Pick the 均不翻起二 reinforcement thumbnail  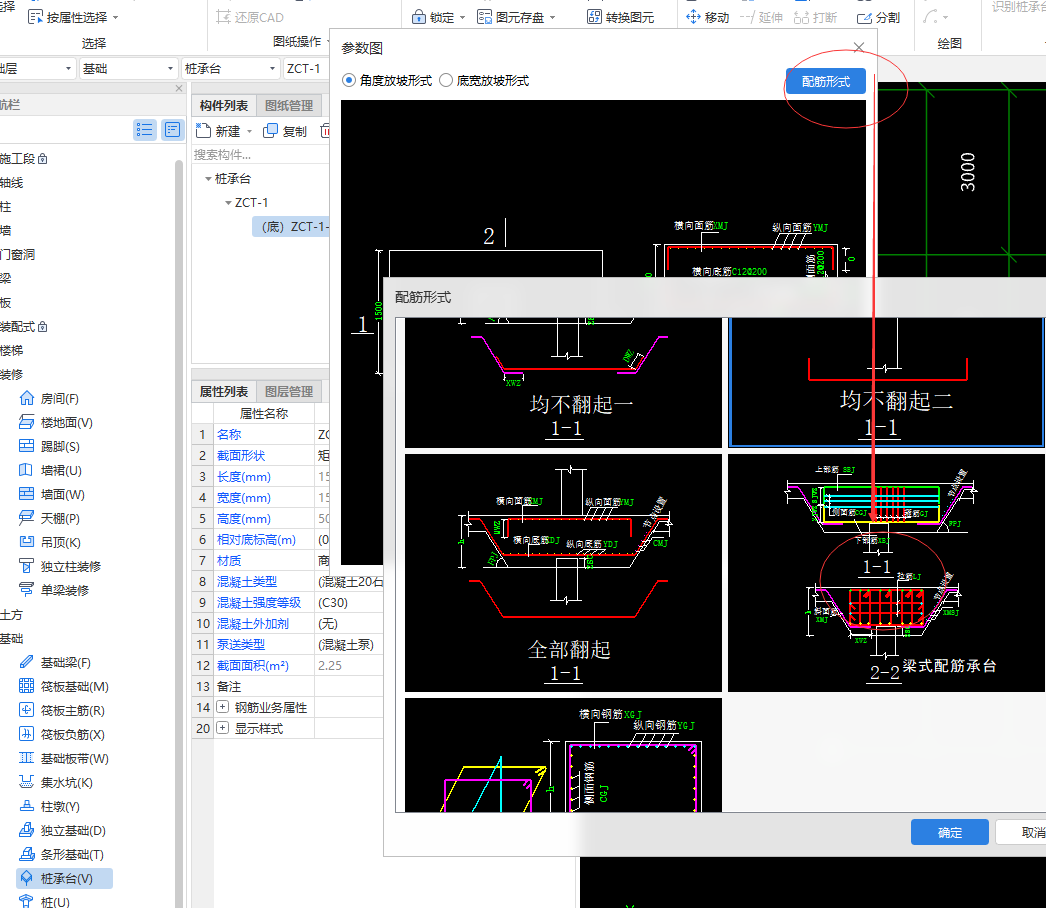pos(887,383)
